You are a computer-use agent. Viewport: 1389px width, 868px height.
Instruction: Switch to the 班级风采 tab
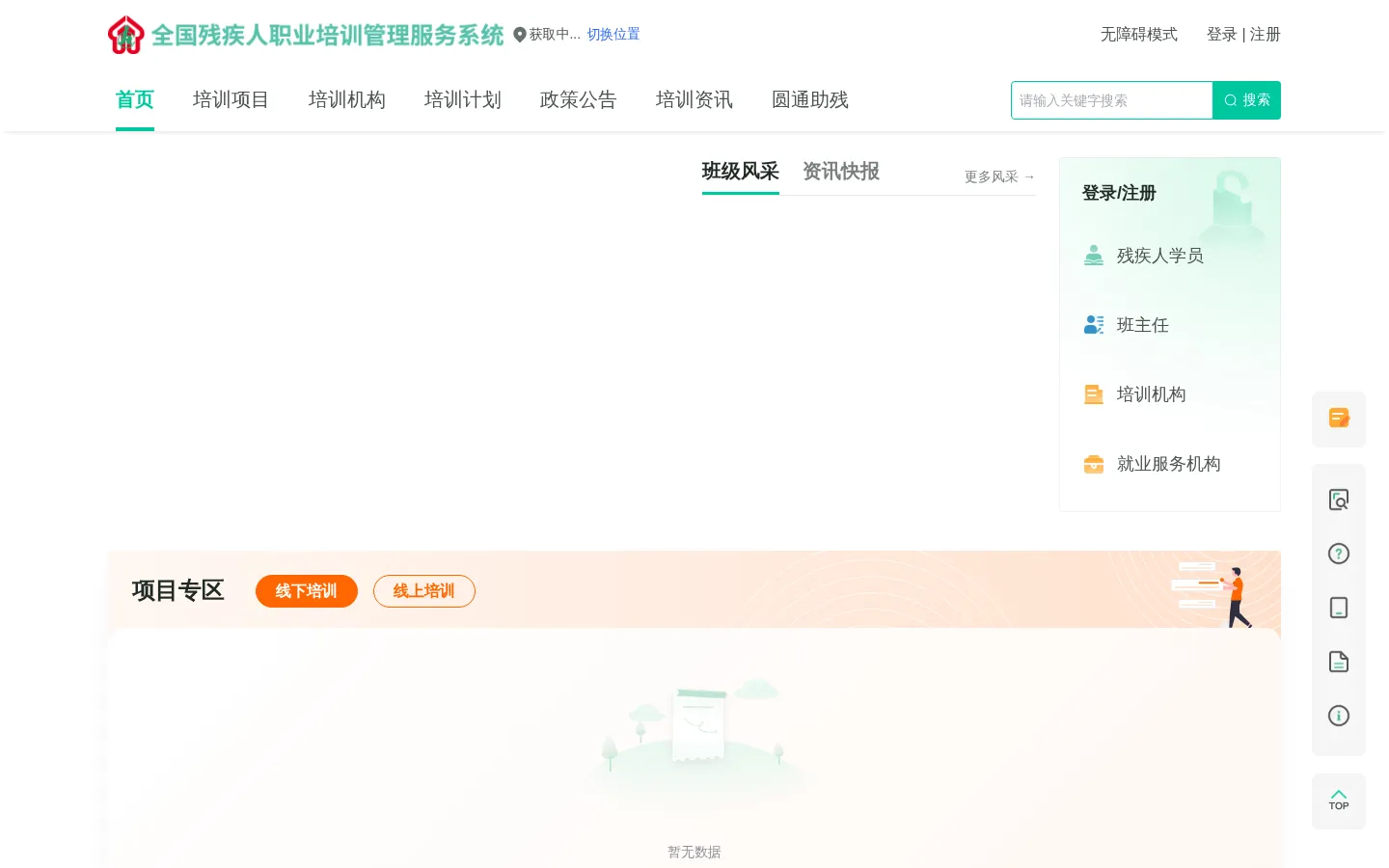741,172
